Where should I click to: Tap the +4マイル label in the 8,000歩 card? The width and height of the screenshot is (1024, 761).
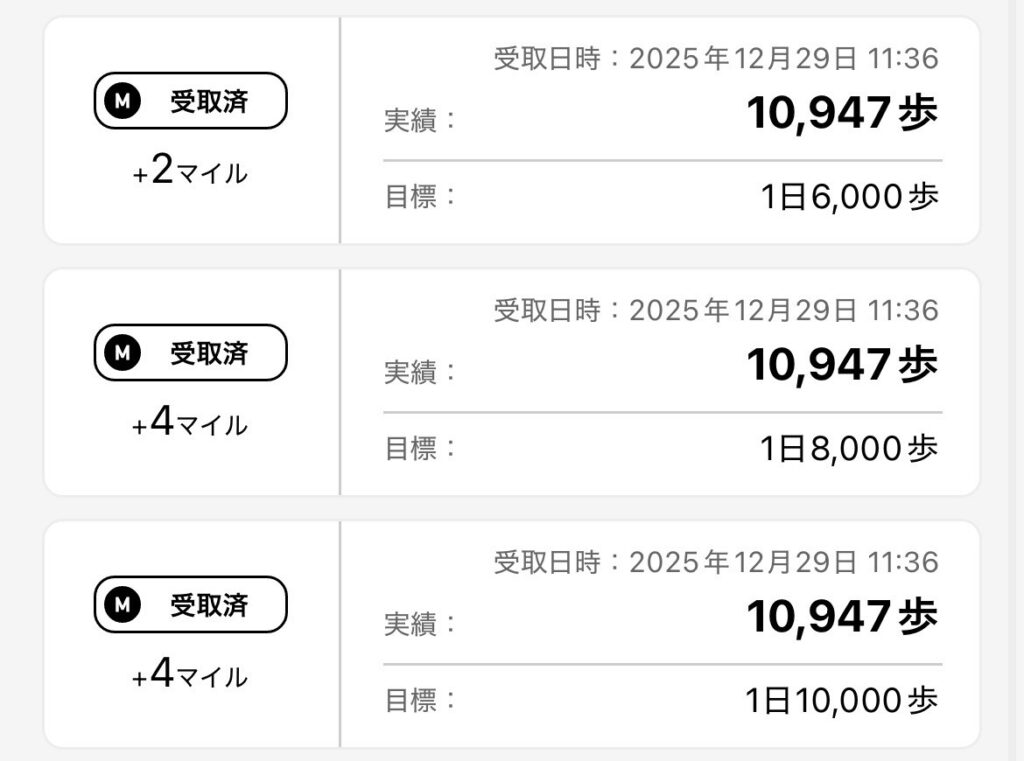pos(190,424)
